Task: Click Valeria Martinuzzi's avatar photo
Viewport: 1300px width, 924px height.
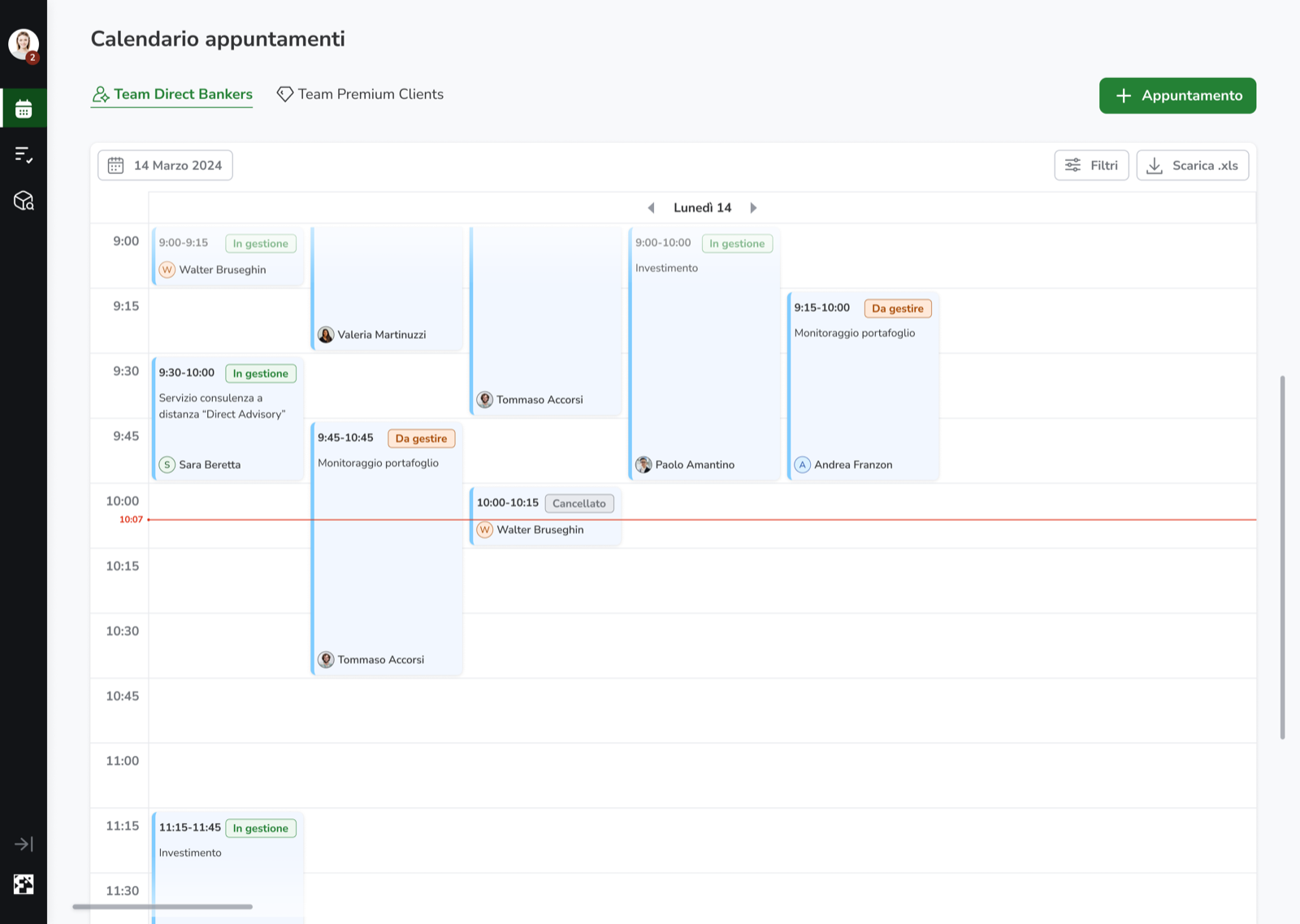Action: pyautogui.click(x=326, y=335)
